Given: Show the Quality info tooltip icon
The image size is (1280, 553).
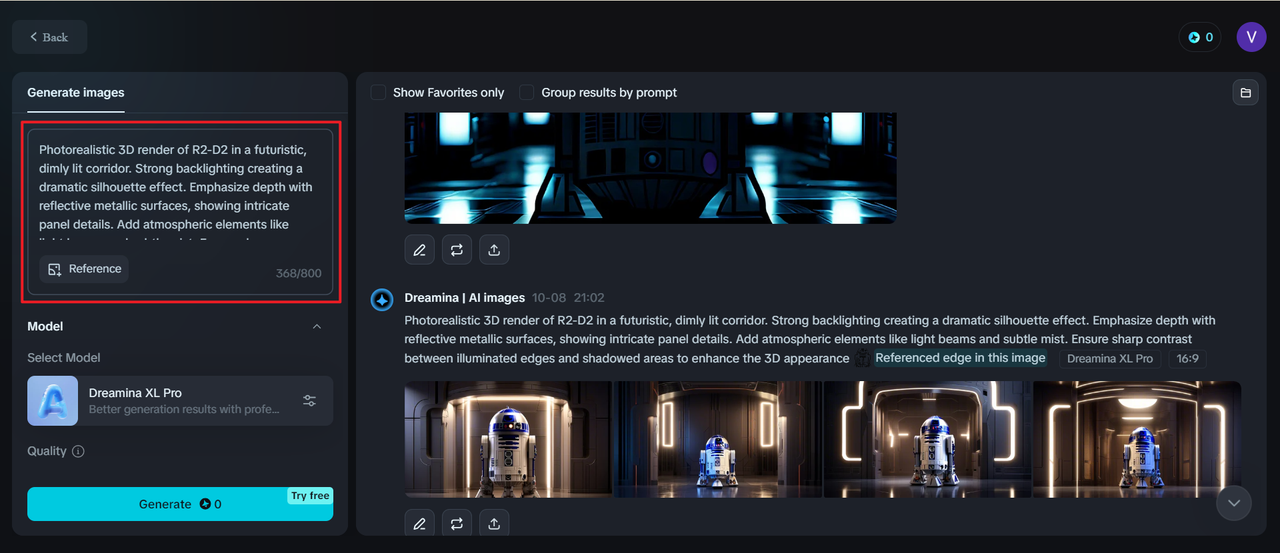Looking at the screenshot, I should click(x=78, y=451).
